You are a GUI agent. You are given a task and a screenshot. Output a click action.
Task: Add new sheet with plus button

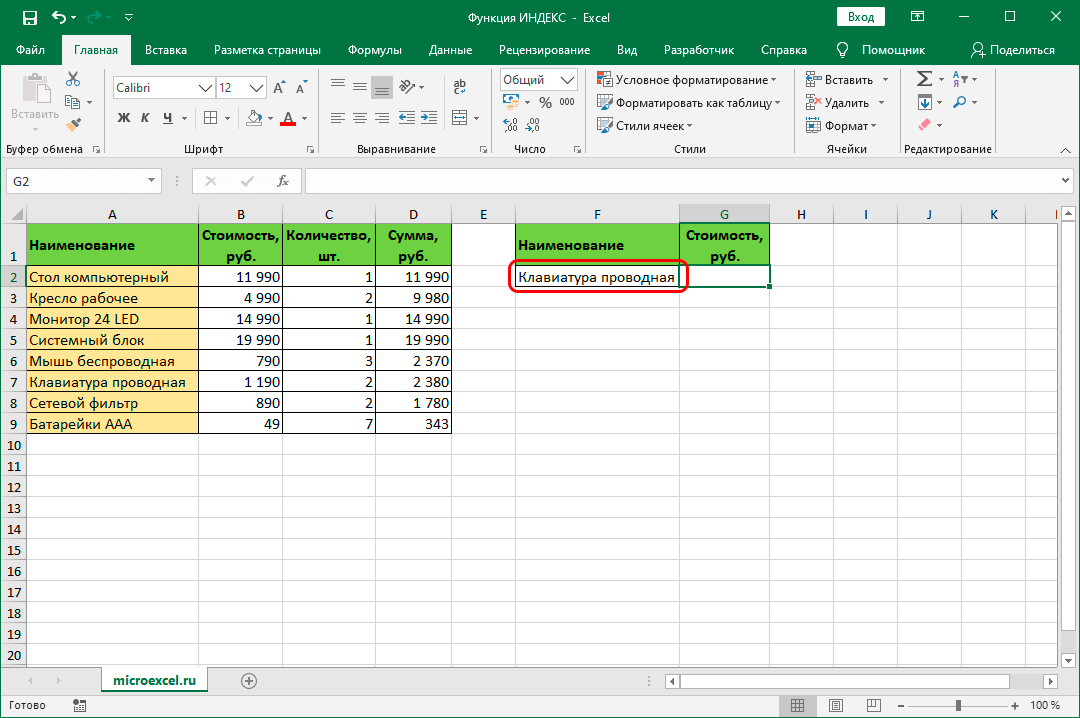pos(249,681)
